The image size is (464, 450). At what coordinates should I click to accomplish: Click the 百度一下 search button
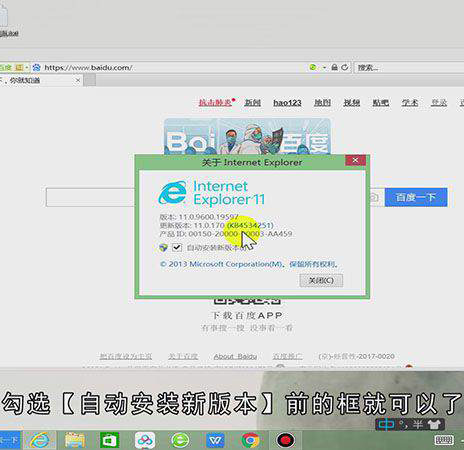click(416, 197)
